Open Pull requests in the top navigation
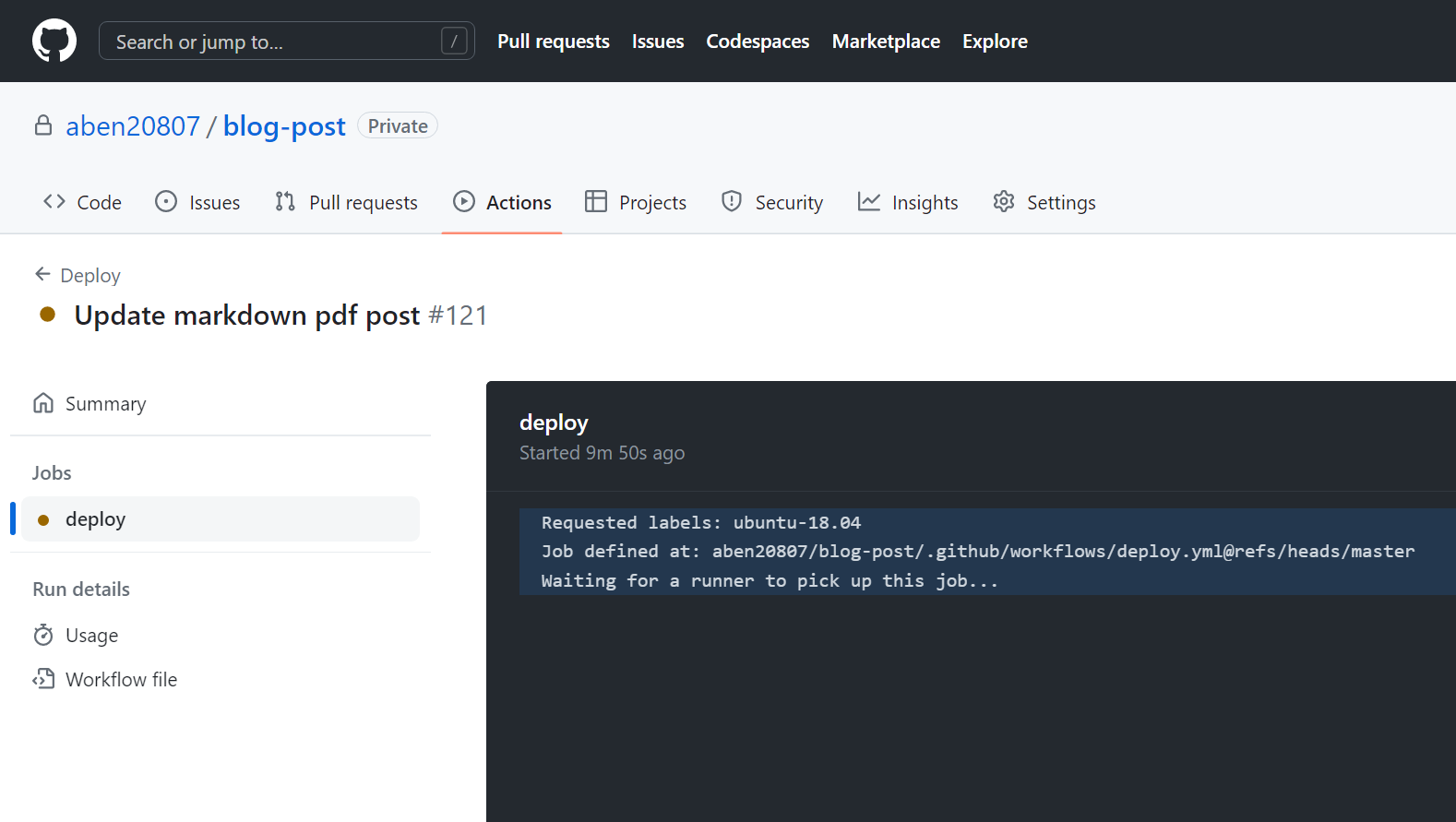 [554, 42]
